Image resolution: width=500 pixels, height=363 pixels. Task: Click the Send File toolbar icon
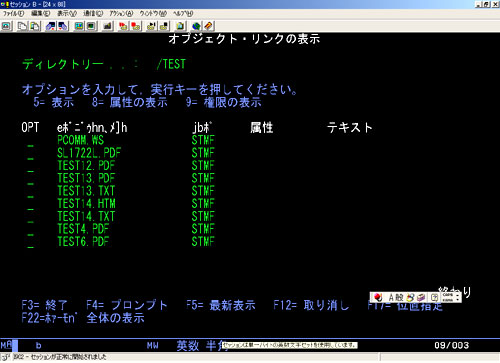51,26
